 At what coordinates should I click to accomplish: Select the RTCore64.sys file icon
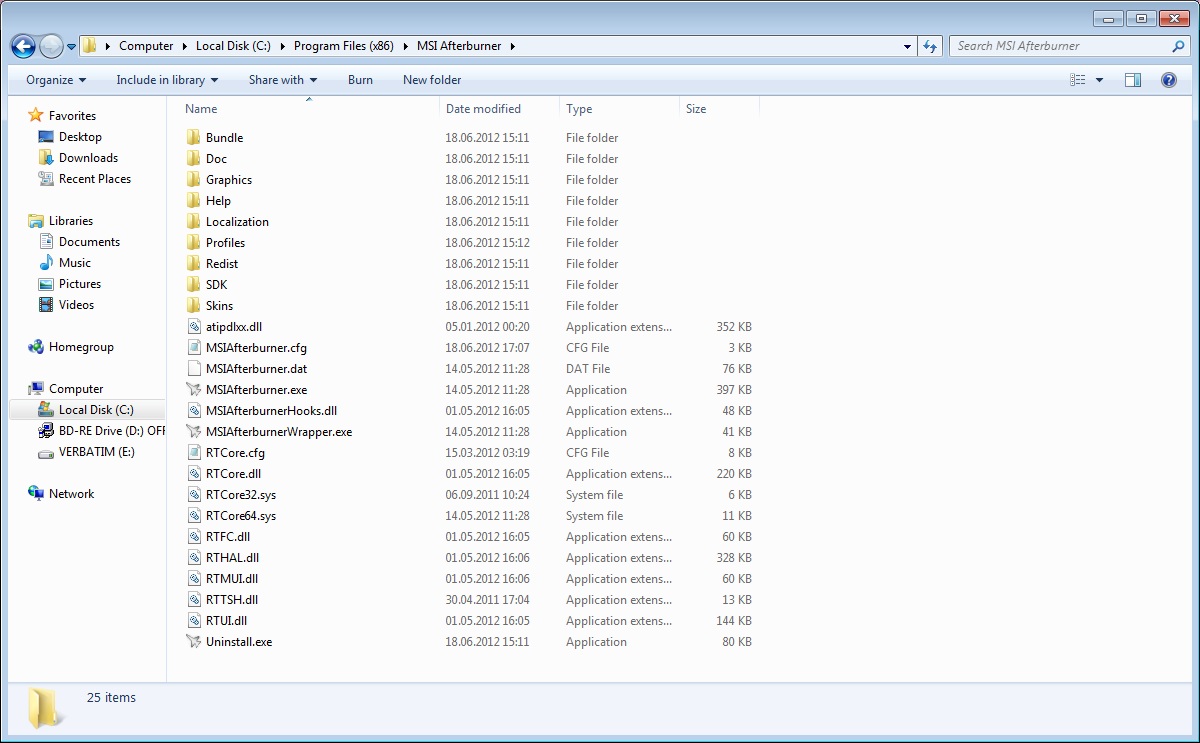(194, 516)
